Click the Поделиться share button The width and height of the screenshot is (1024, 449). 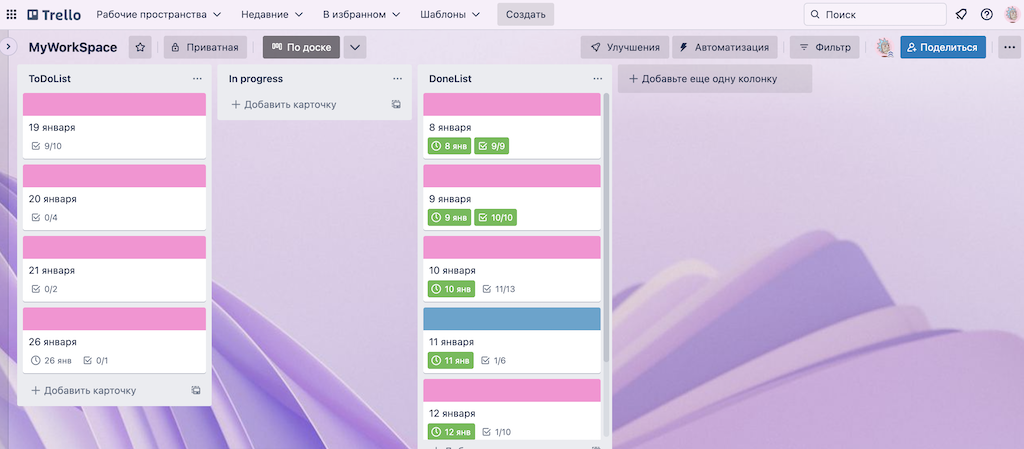(x=942, y=48)
